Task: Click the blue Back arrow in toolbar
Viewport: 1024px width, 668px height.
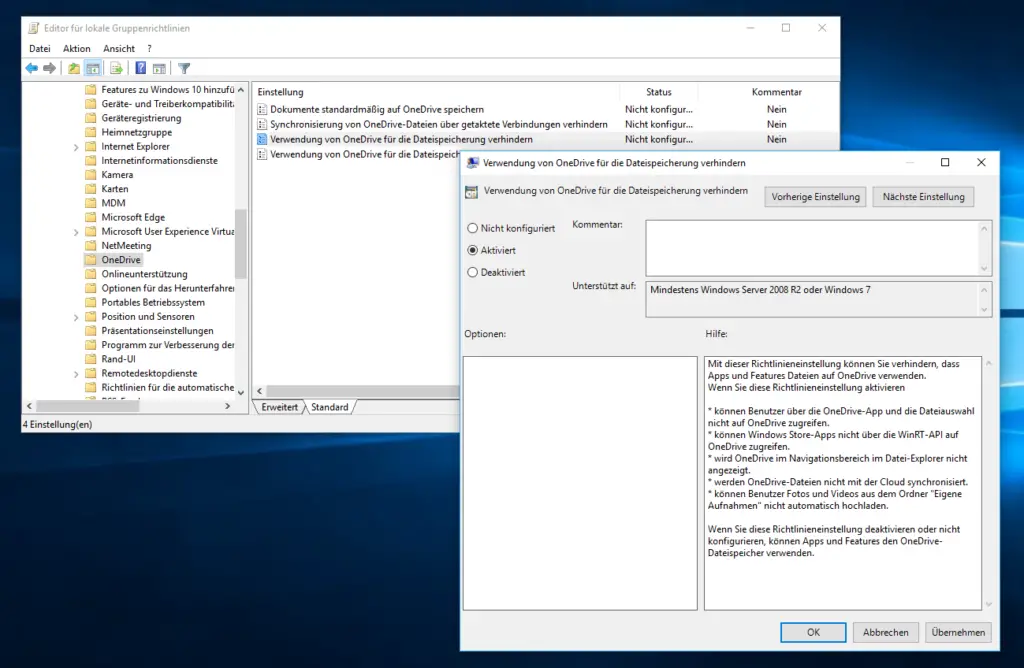Action: click(31, 68)
